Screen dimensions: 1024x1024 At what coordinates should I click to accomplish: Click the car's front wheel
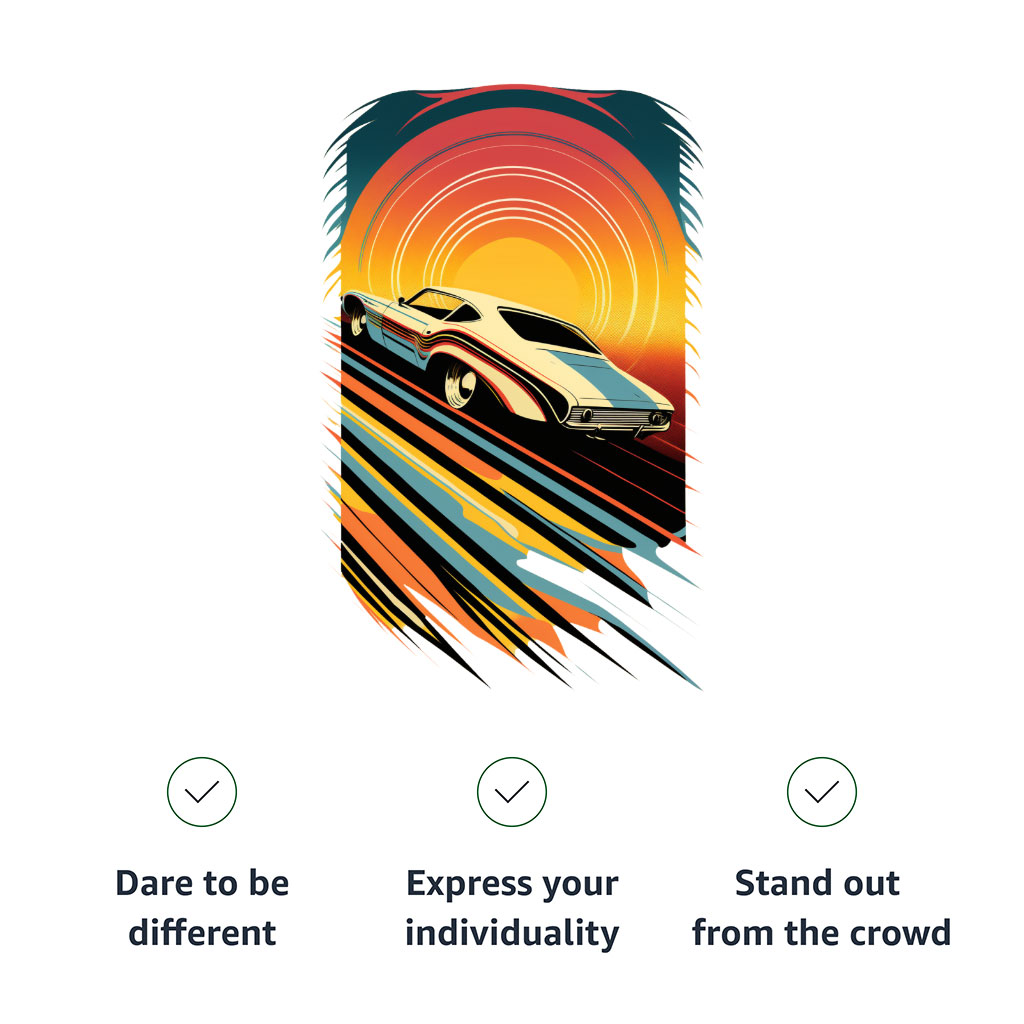click(462, 385)
